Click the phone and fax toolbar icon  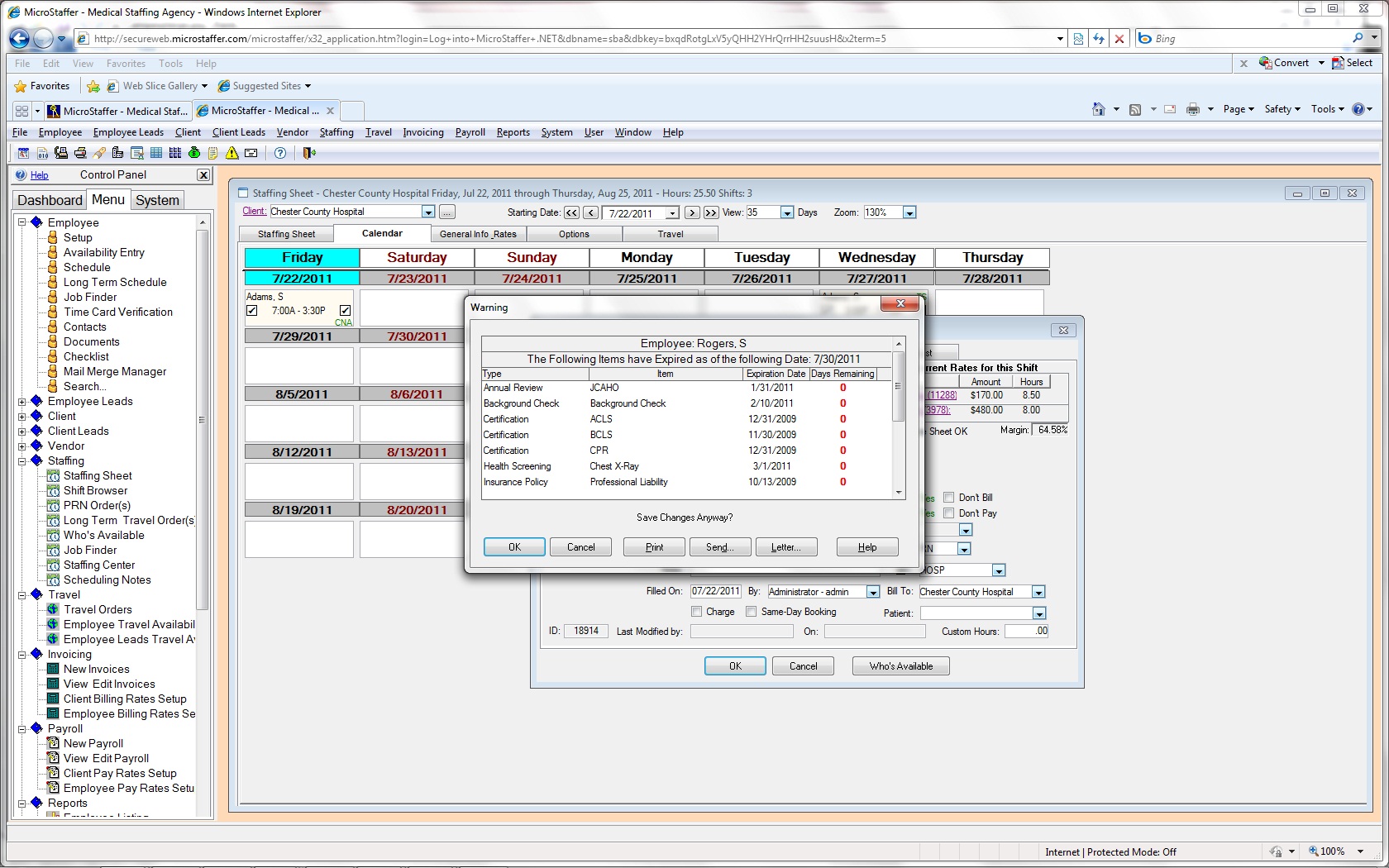point(61,153)
